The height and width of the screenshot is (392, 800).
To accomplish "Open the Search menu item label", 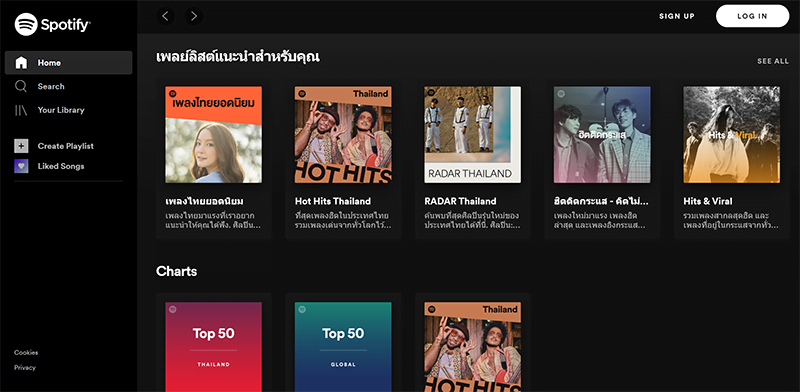I will [51, 86].
